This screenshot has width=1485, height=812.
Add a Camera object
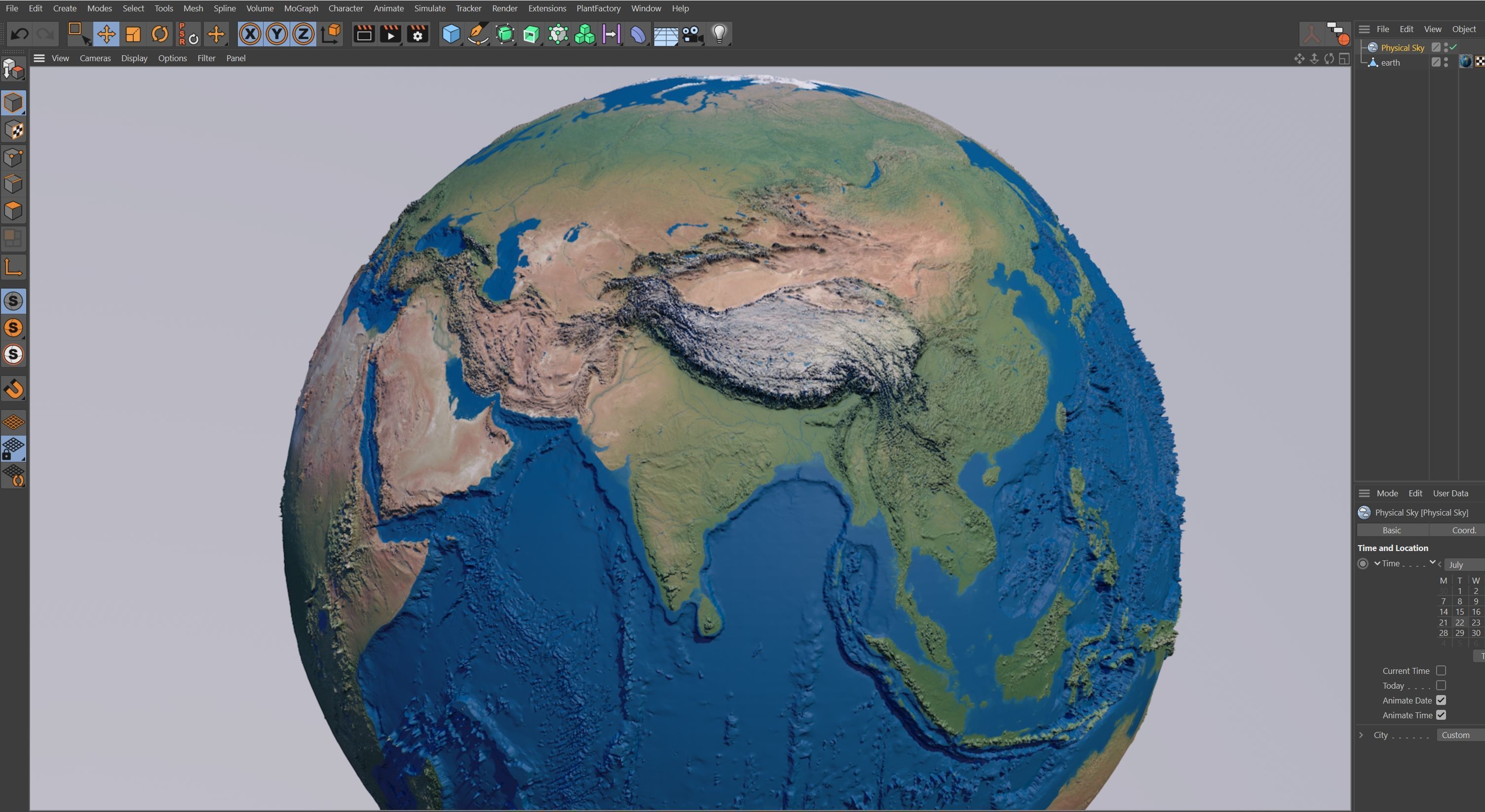tap(692, 34)
